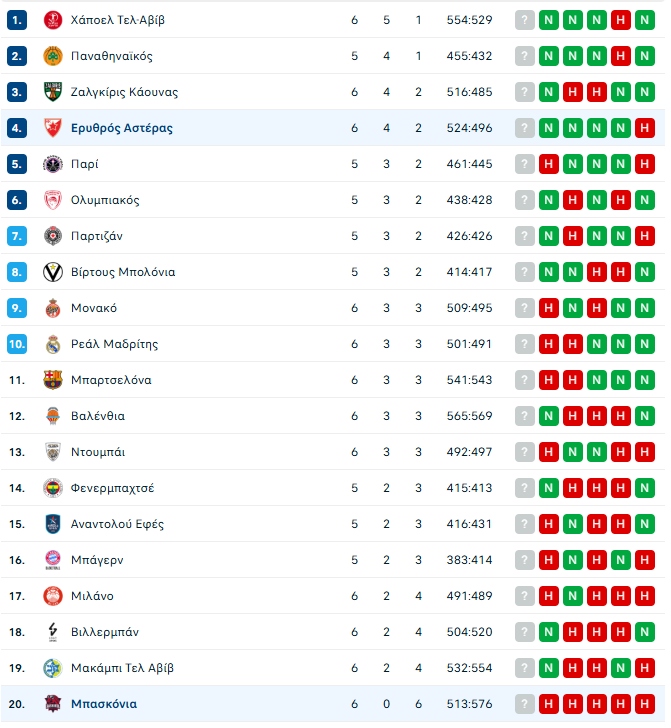Open the Ερυθρός Αστέρας team page
This screenshot has height=728, width=671.
tap(122, 128)
